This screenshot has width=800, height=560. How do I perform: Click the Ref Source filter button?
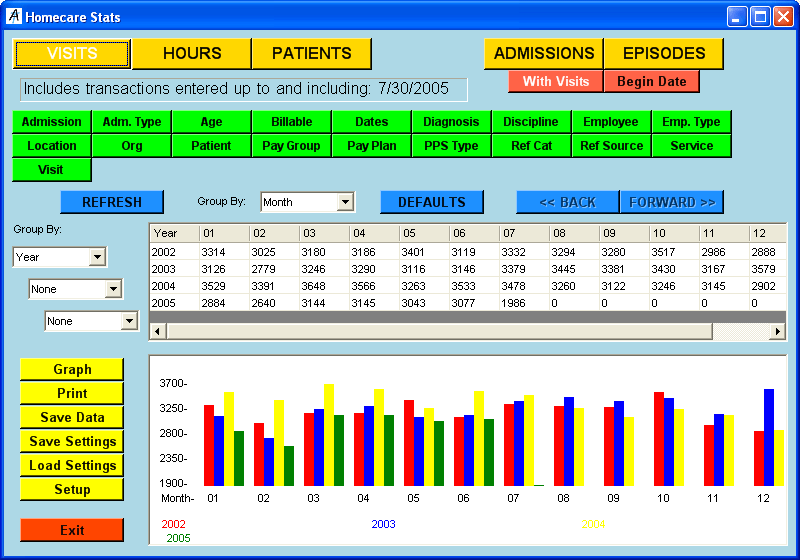tap(611, 146)
